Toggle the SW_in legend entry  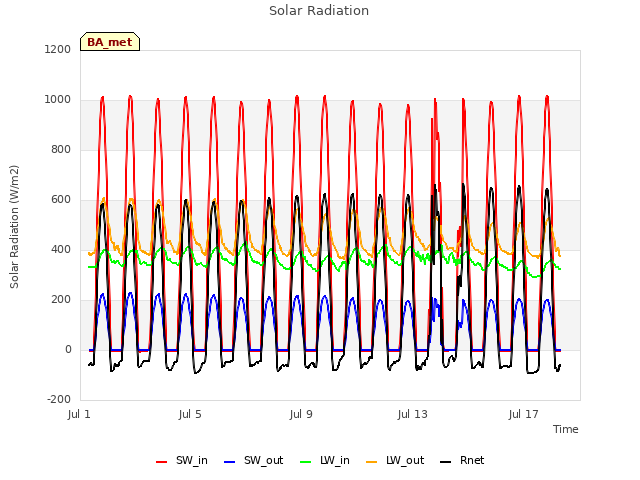pyautogui.click(x=182, y=460)
